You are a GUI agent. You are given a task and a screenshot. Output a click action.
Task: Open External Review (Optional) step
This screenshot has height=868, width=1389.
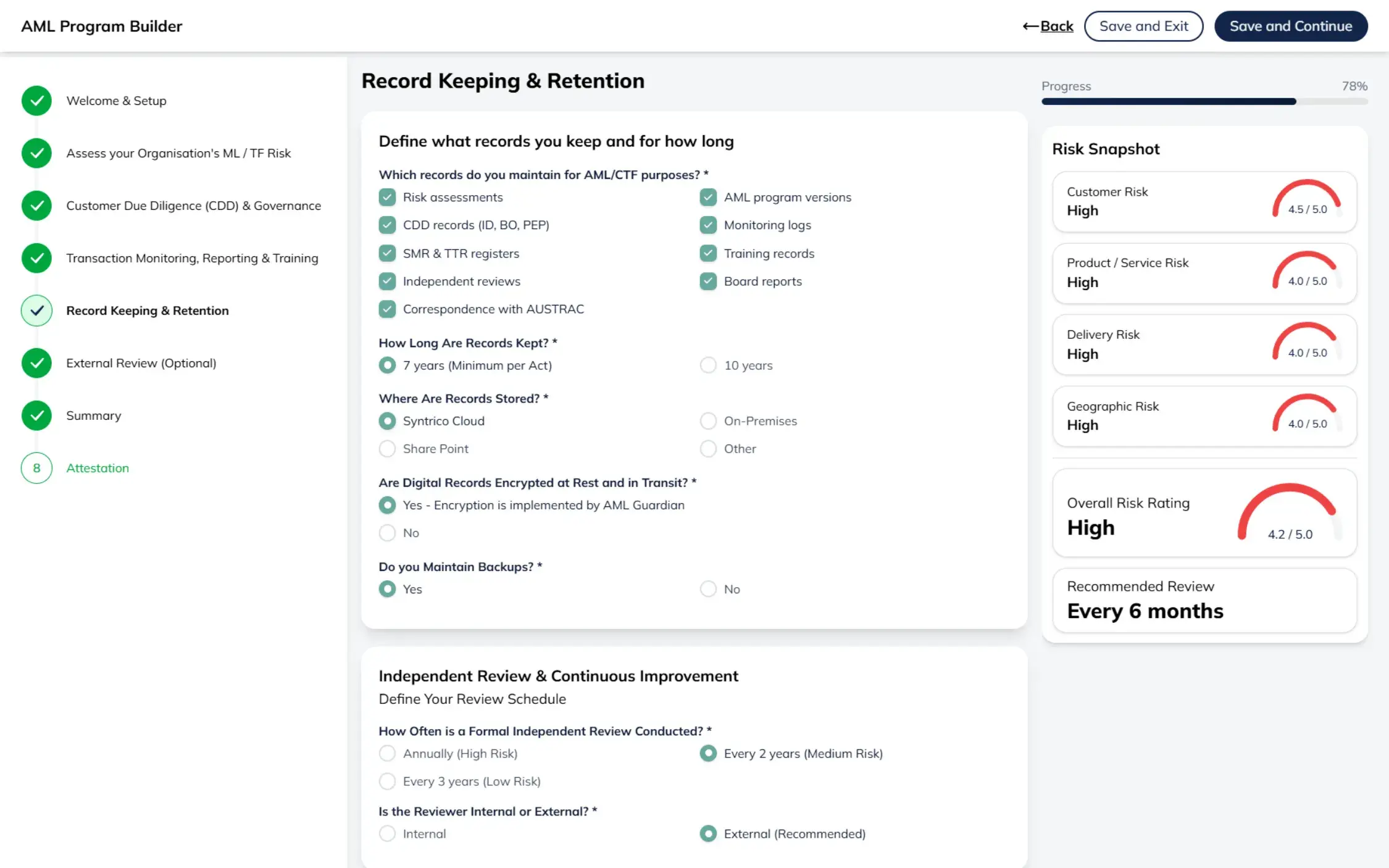(141, 363)
